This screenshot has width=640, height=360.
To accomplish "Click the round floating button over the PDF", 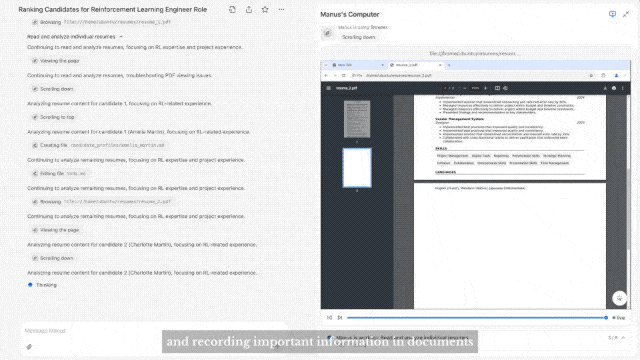I will tap(619, 298).
